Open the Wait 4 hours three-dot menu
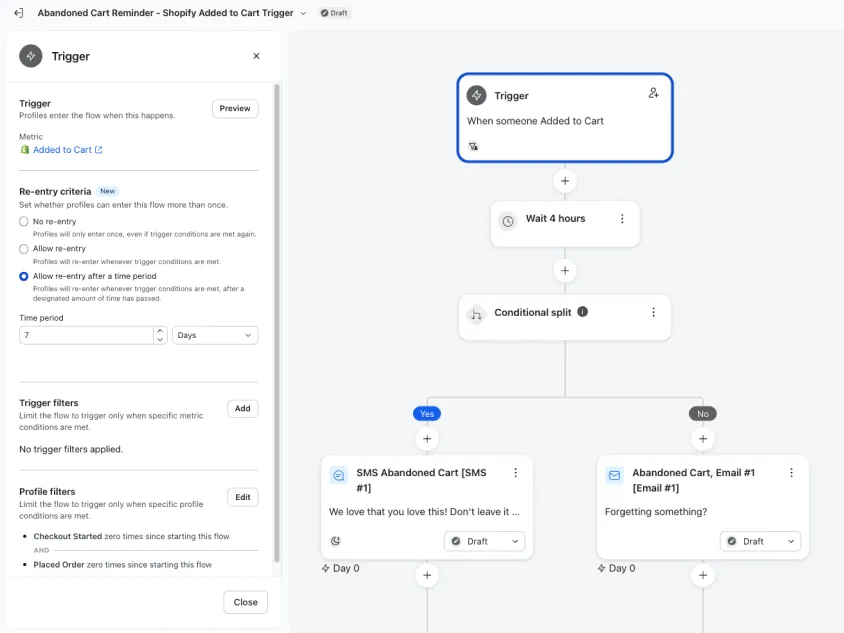 622,219
